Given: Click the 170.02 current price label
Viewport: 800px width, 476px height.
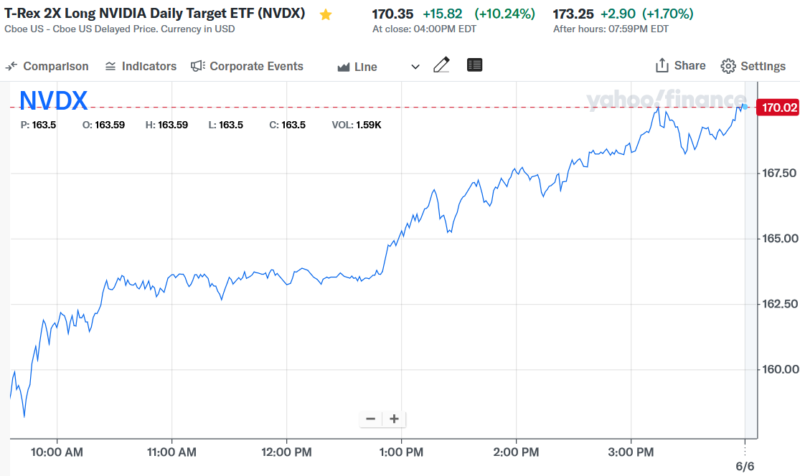Looking at the screenshot, I should point(778,107).
